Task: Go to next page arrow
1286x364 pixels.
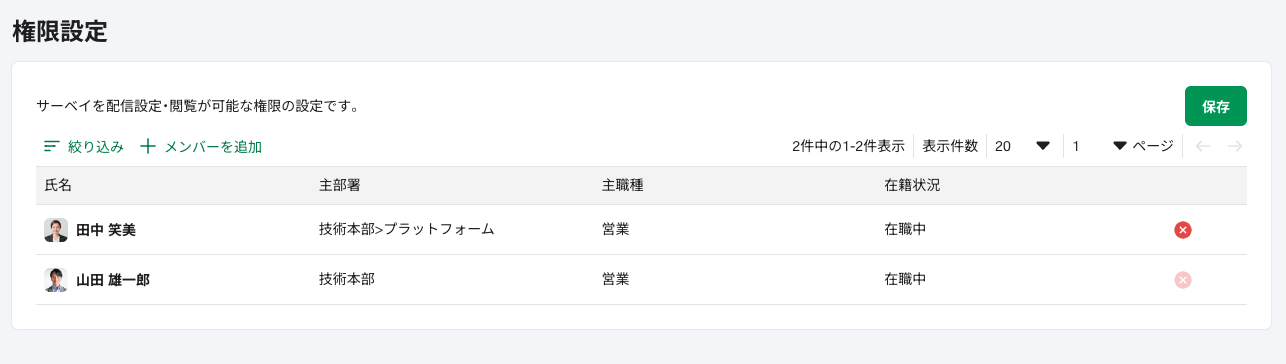Action: pyautogui.click(x=1235, y=146)
